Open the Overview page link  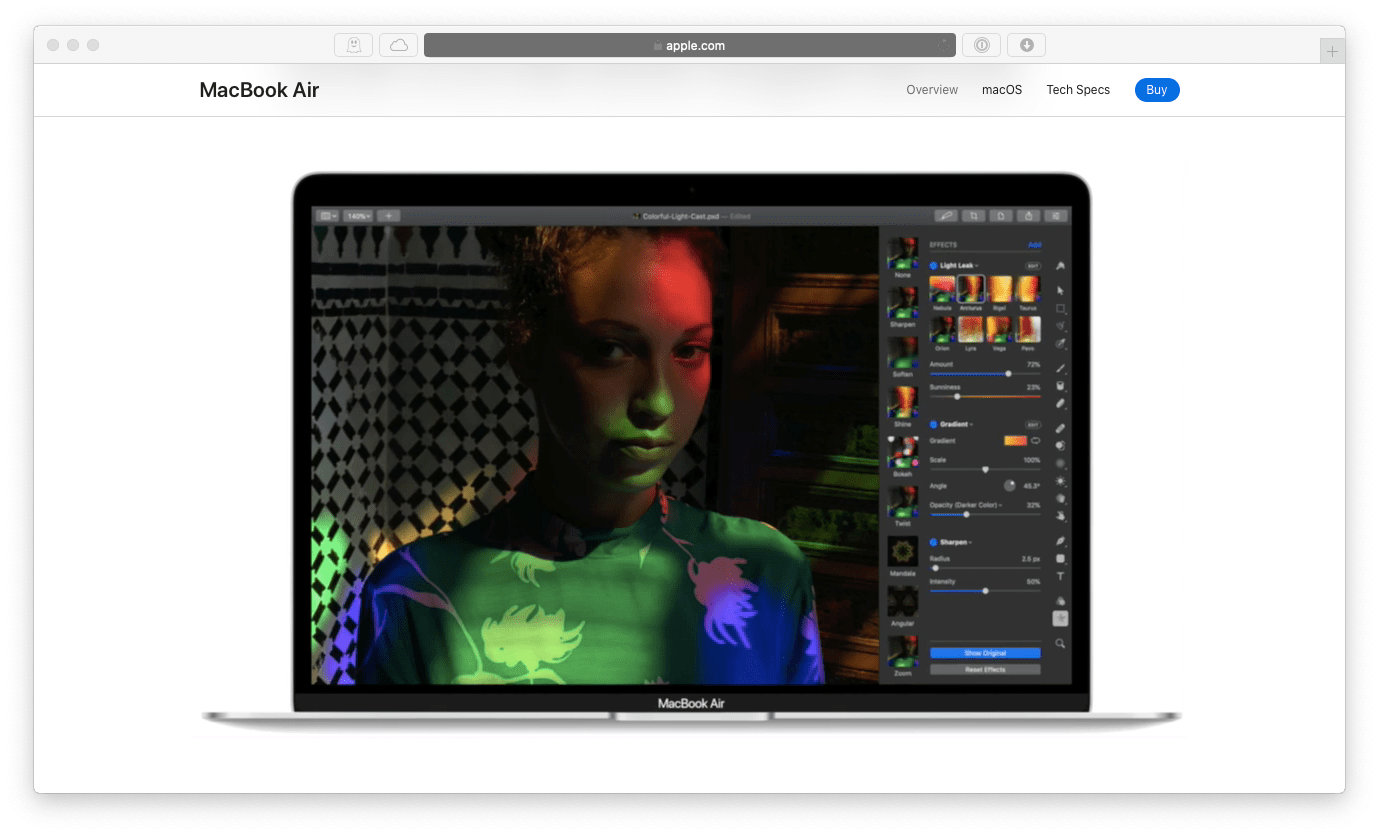[x=932, y=90]
